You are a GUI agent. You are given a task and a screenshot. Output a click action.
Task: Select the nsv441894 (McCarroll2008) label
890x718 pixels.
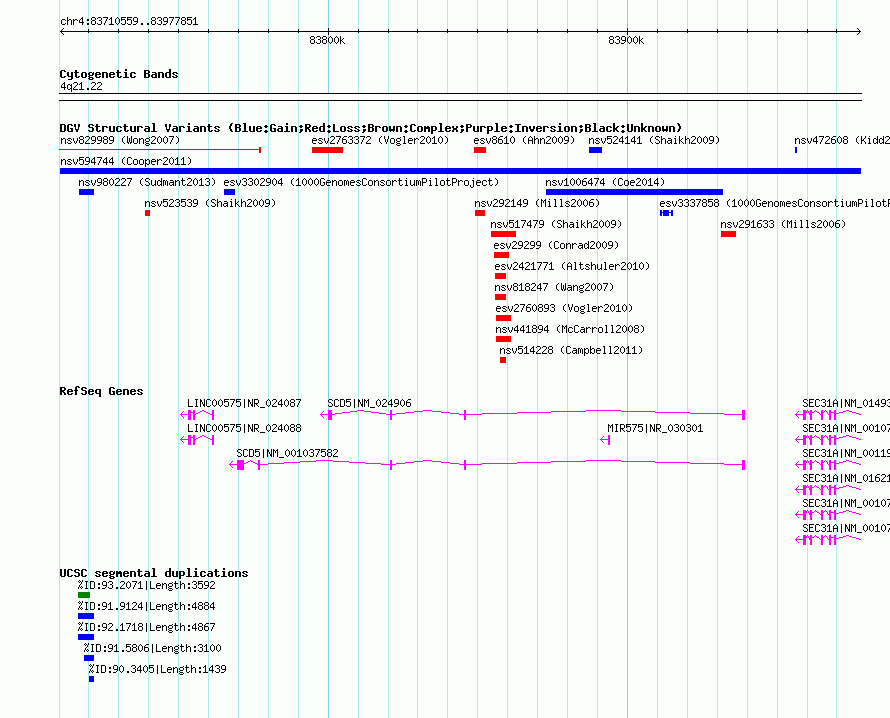pyautogui.click(x=570, y=329)
